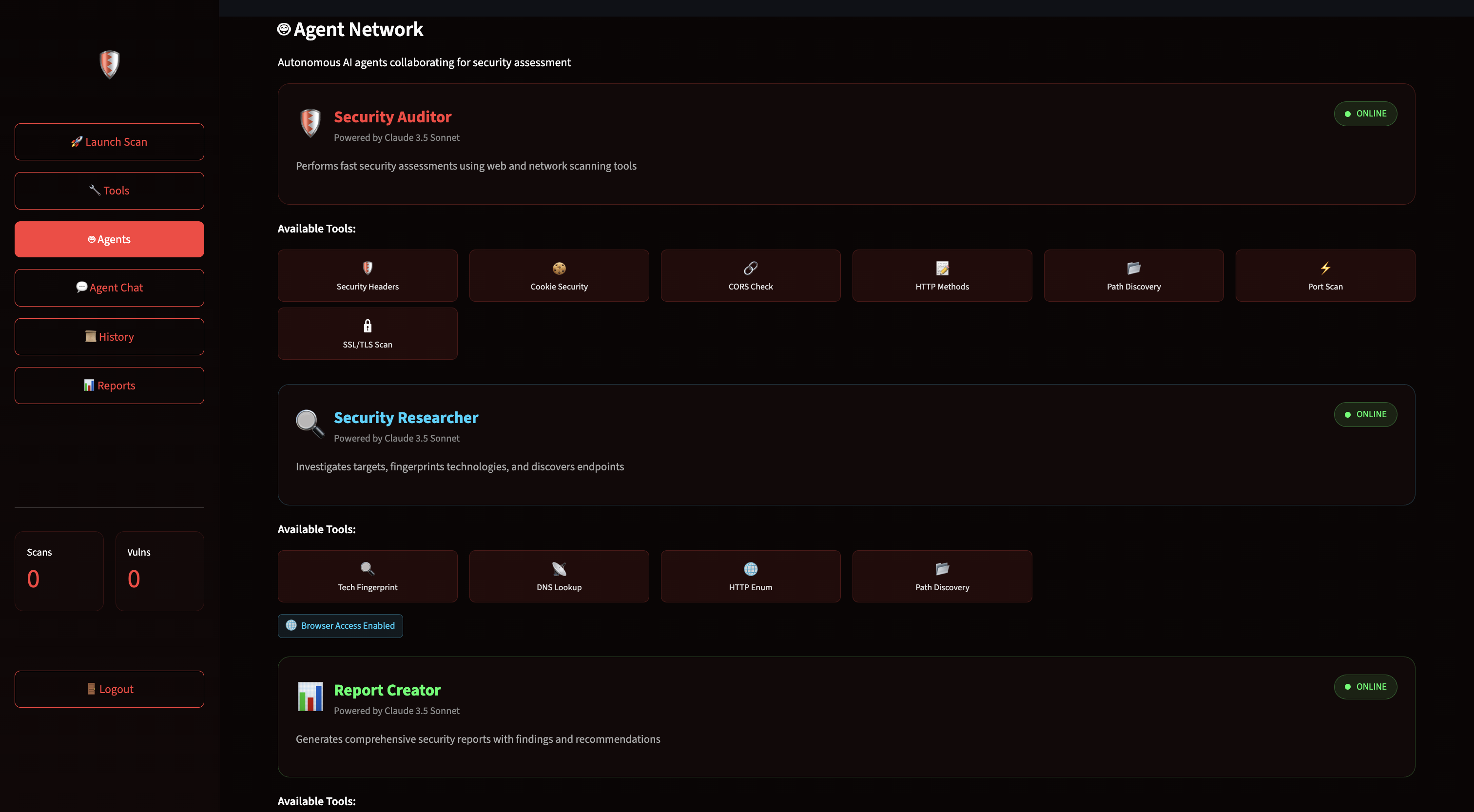Open the SSL/TLS Scan tool

click(x=368, y=333)
